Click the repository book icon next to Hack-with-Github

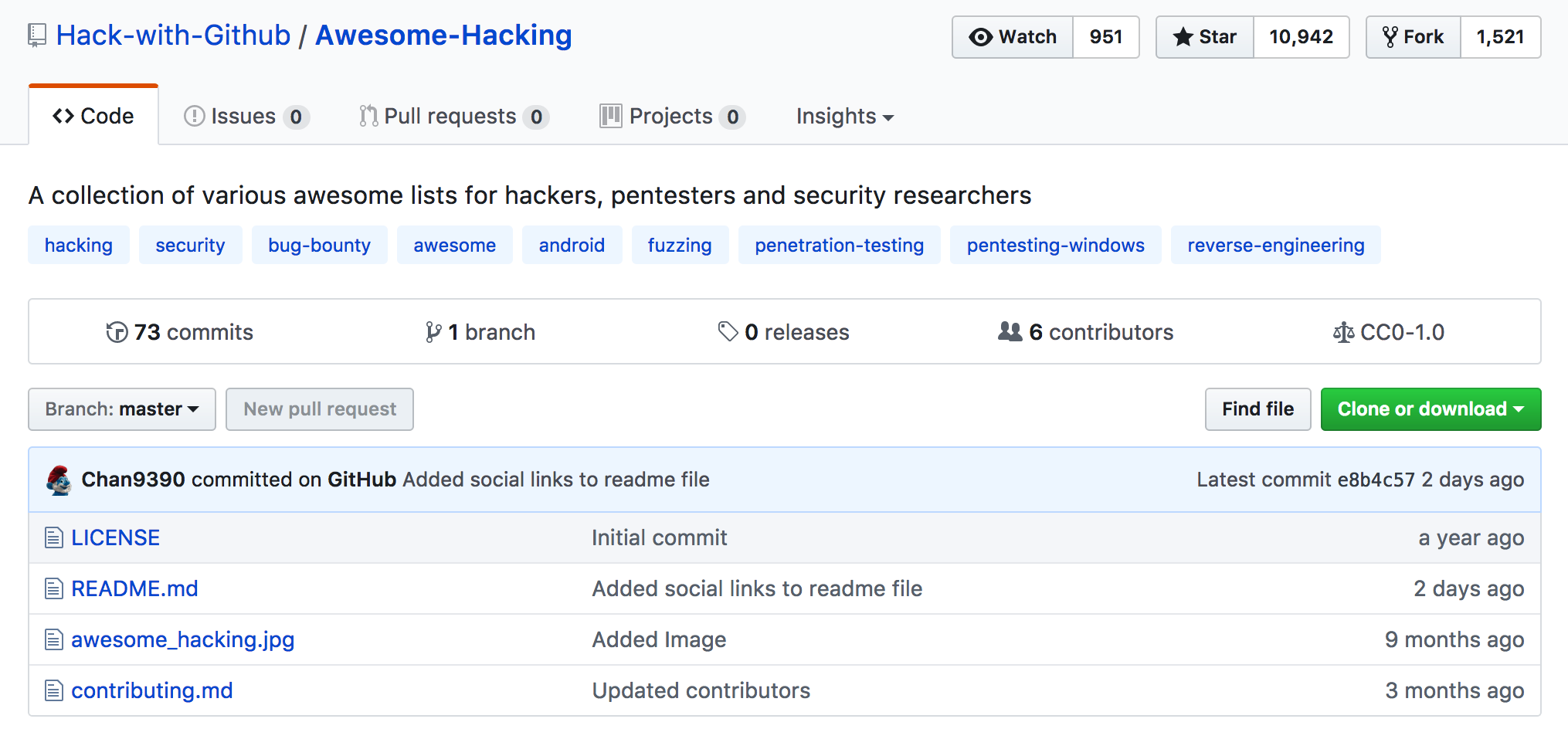pyautogui.click(x=37, y=35)
